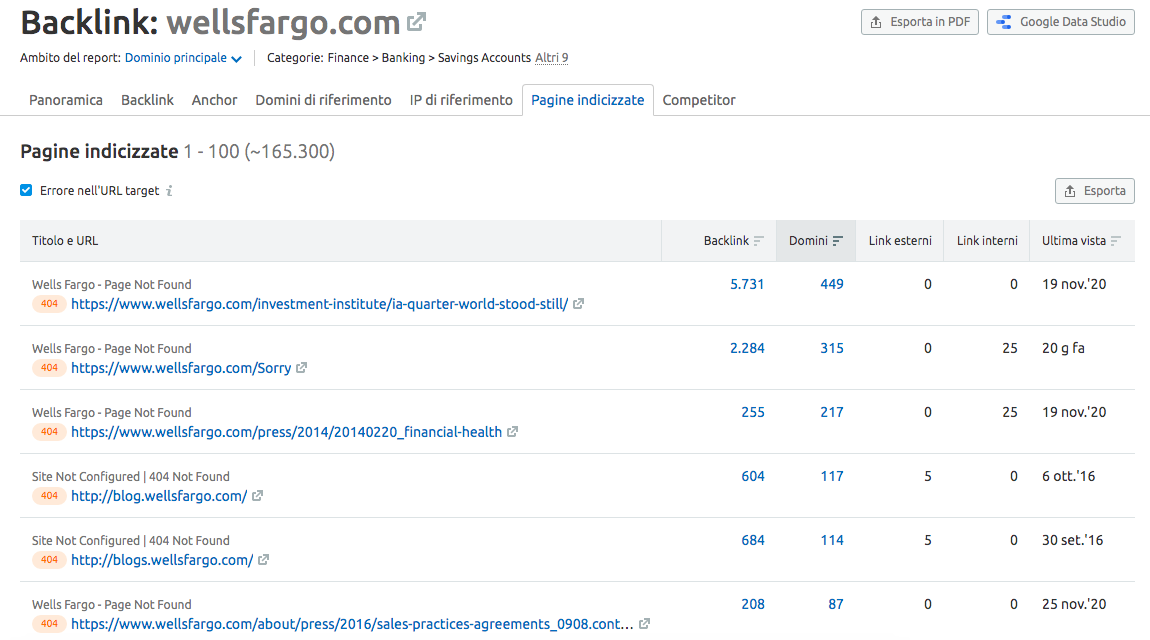The image size is (1150, 640).
Task: Open external icon next to blog.wellsfargo.com
Action: 257,496
